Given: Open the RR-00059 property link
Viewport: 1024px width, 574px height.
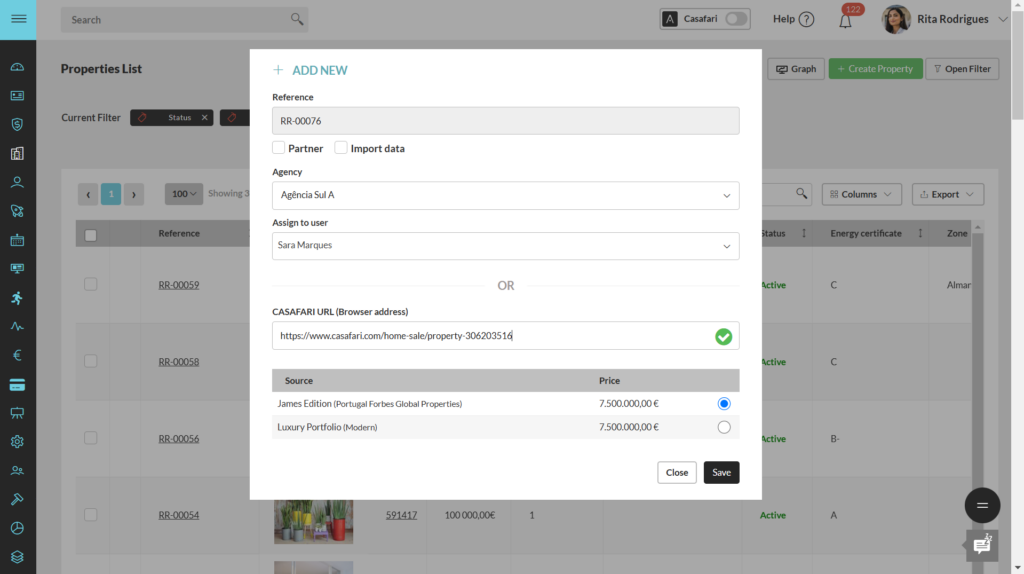Looking at the screenshot, I should 178,285.
